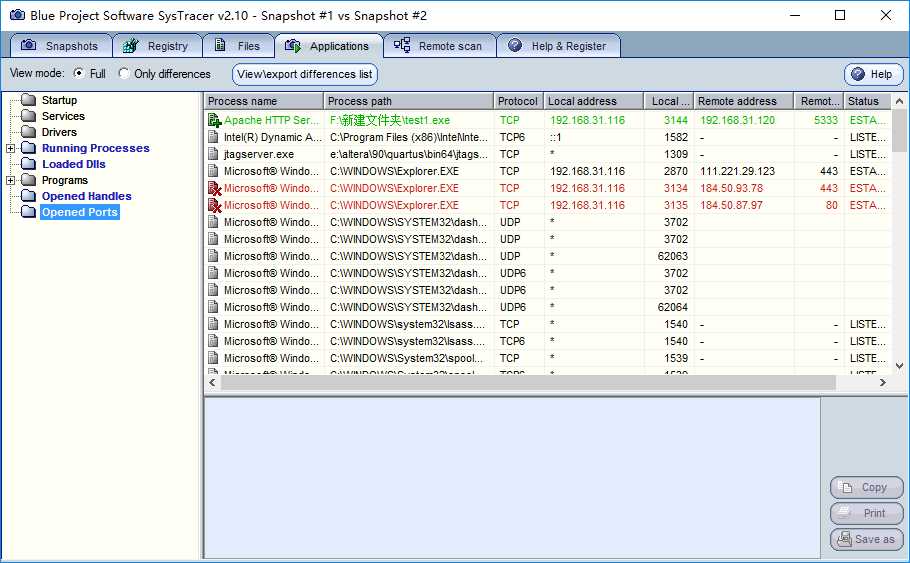Open the Remote scan tab
This screenshot has height=563, width=910.
tap(439, 46)
